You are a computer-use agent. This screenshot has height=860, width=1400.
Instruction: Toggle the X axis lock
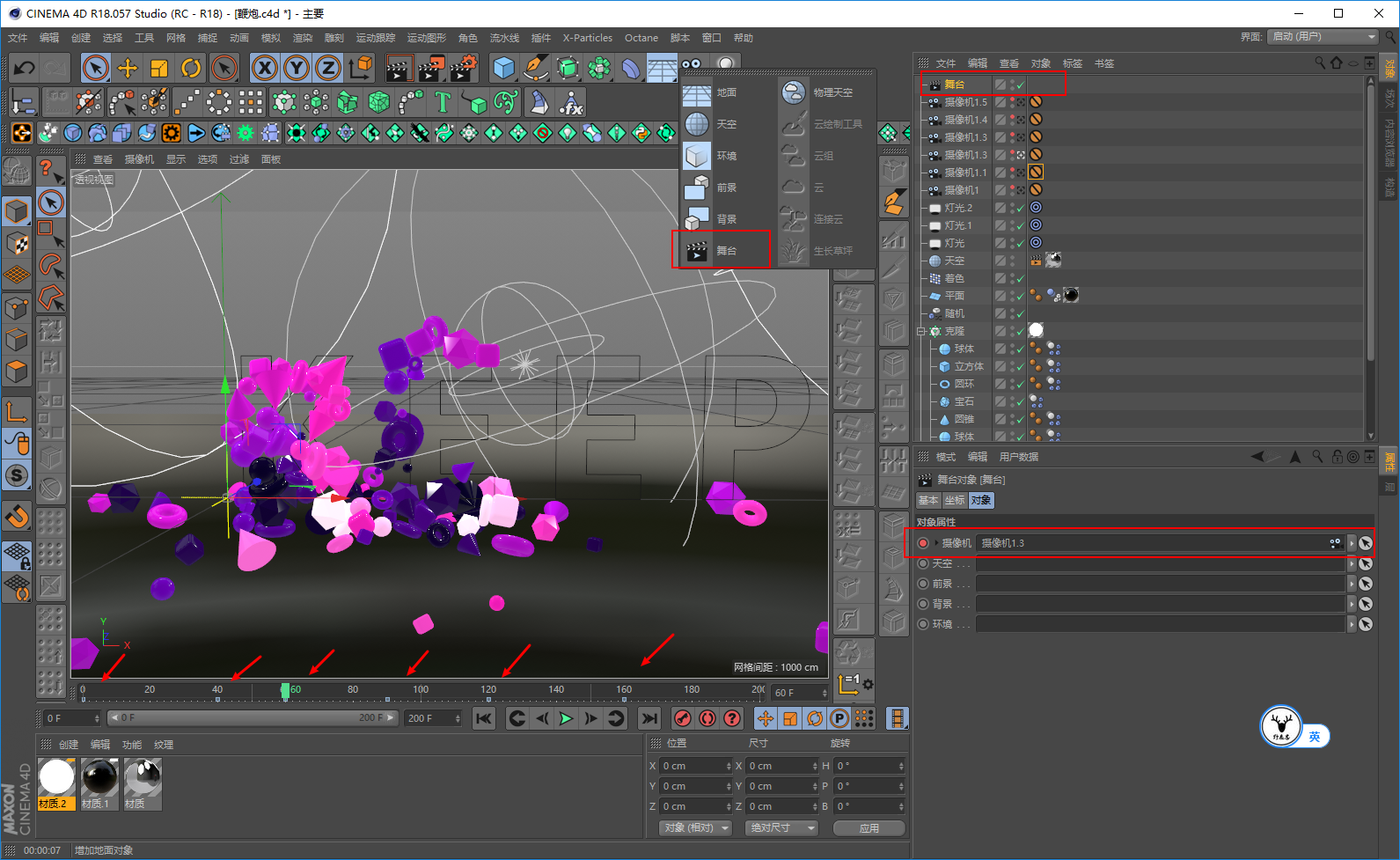[x=265, y=69]
